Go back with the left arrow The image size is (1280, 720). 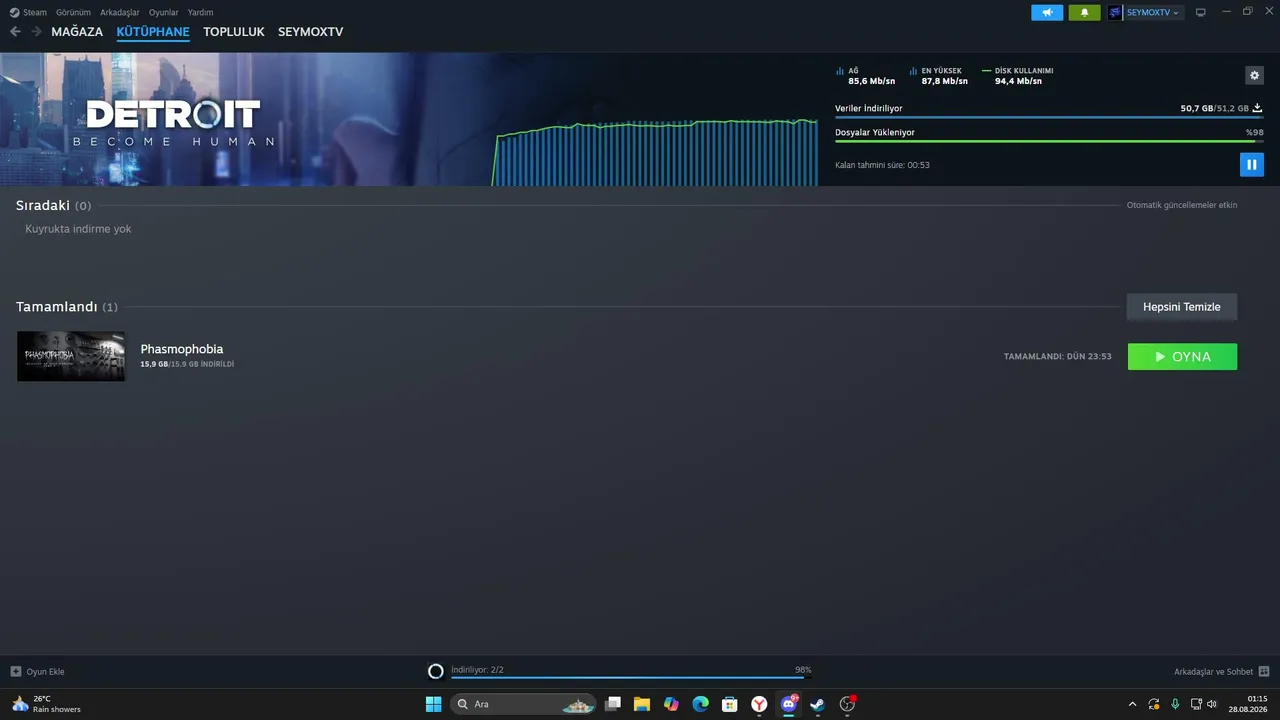pyautogui.click(x=15, y=32)
